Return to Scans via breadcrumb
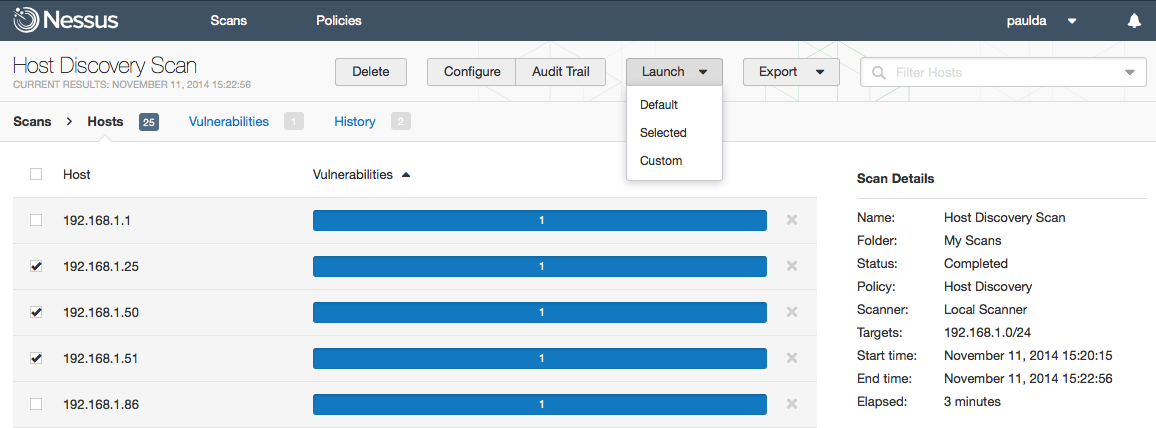Screen dimensions: 1156x428 (32, 122)
